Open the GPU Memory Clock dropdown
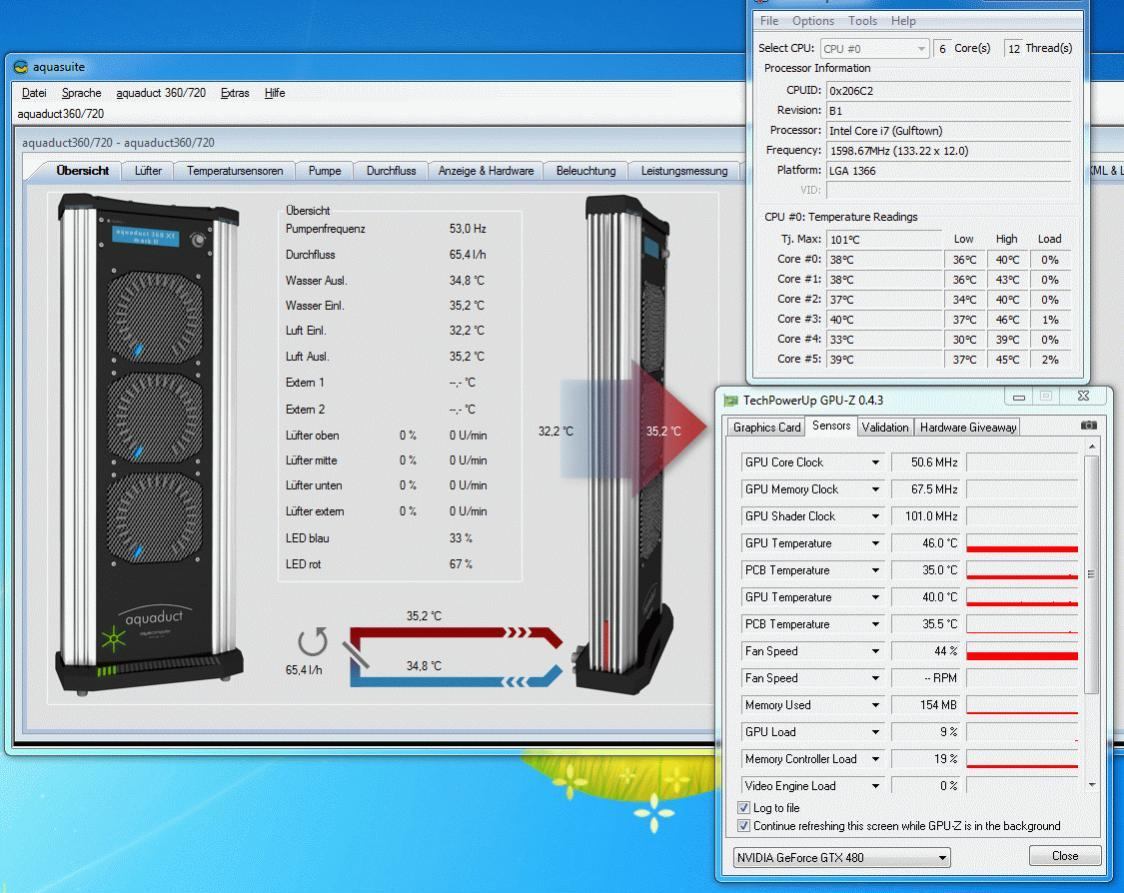 click(x=875, y=490)
